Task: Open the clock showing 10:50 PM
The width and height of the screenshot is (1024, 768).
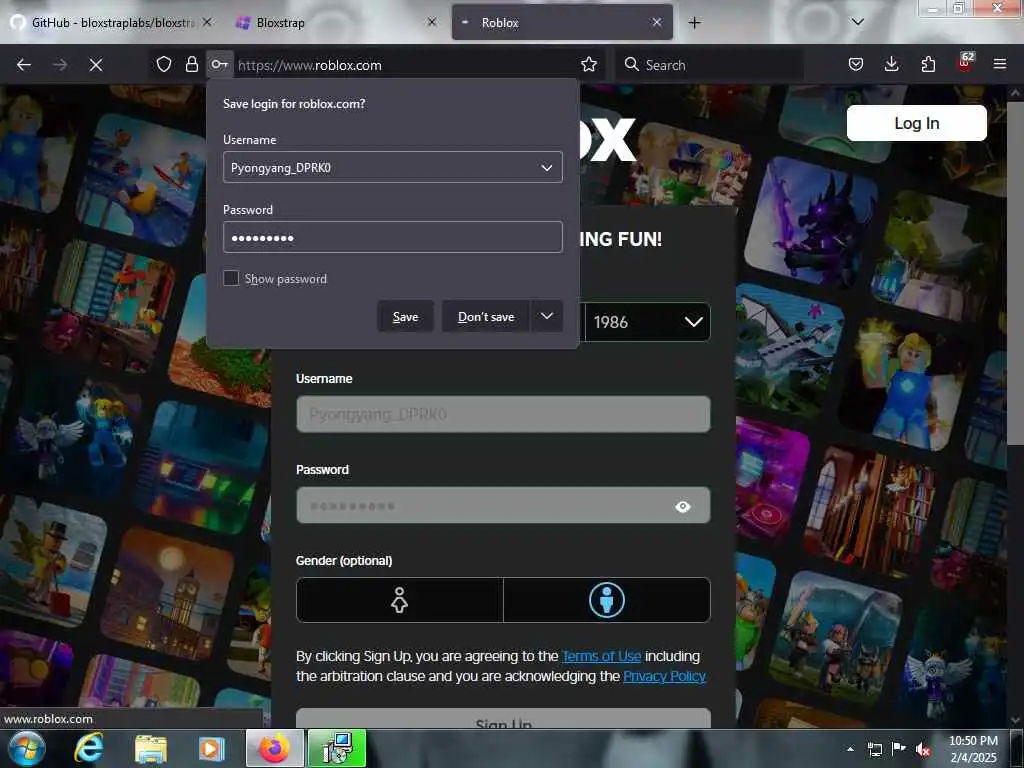Action: [x=973, y=748]
